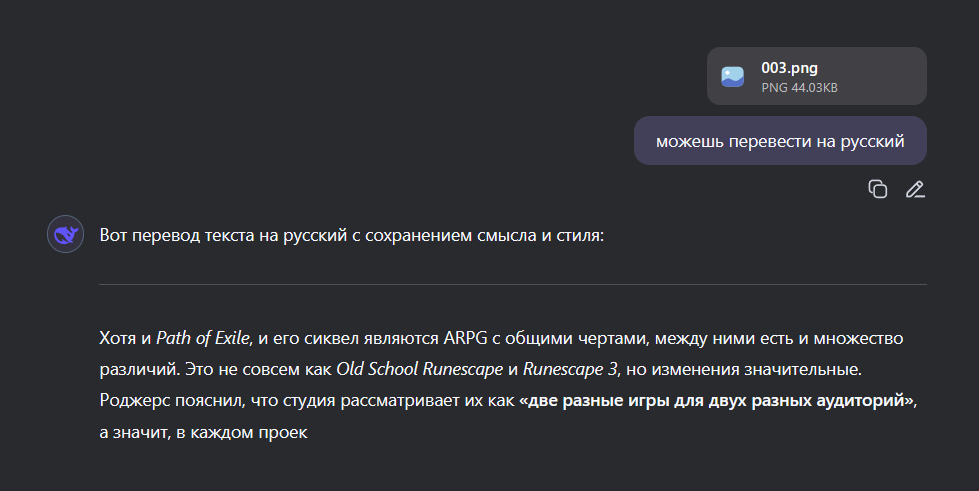Click the last line "а значит, в каждом проек"
This screenshot has width=979, height=491.
coord(204,432)
